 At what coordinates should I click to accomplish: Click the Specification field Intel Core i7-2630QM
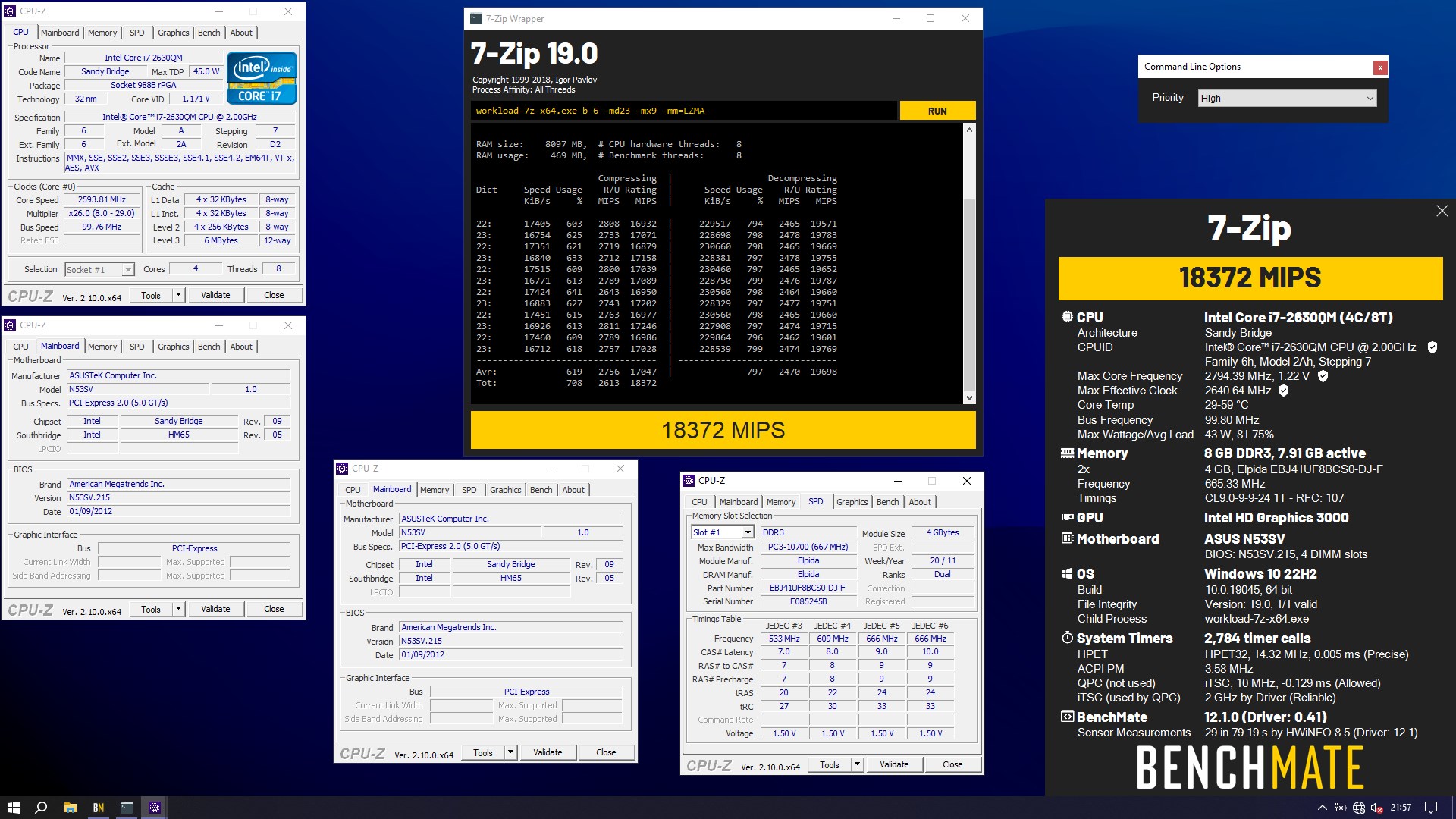click(180, 117)
